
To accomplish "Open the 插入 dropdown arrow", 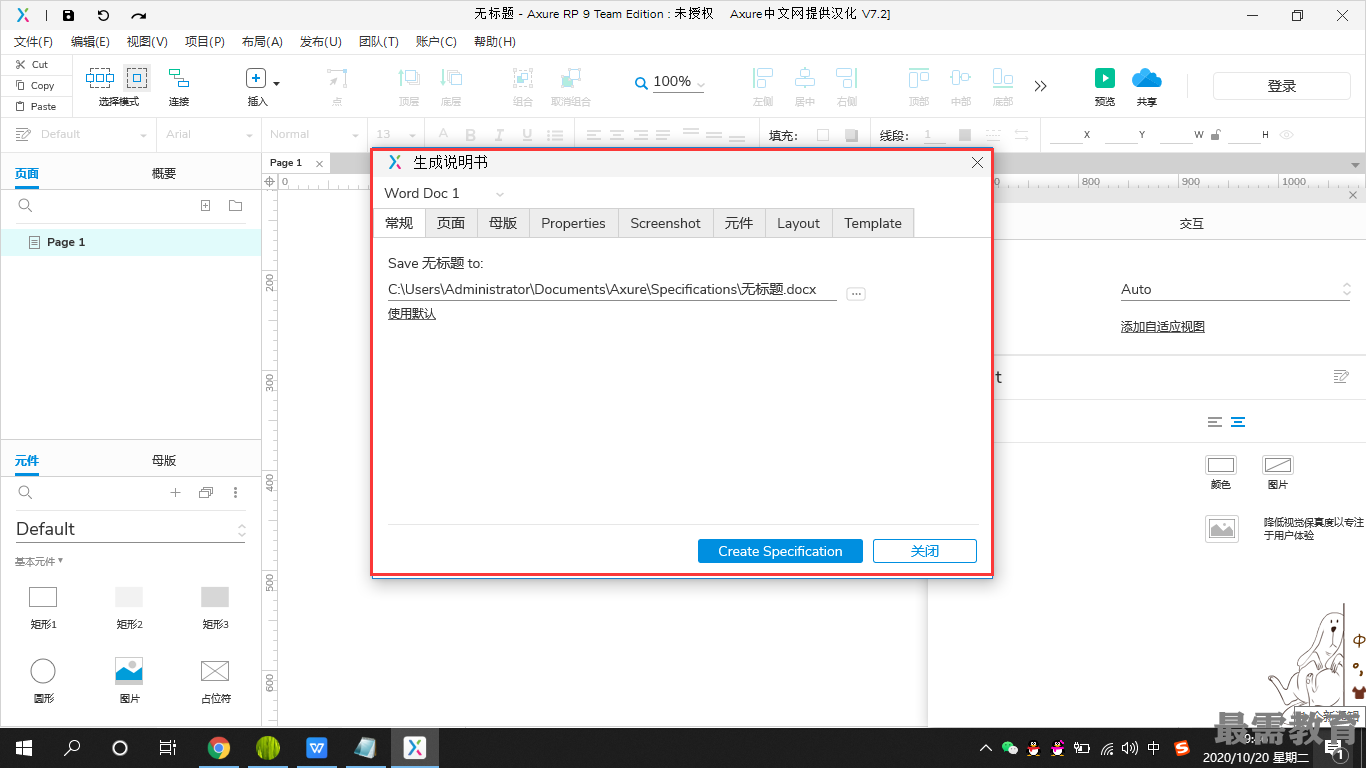I will 277,84.
